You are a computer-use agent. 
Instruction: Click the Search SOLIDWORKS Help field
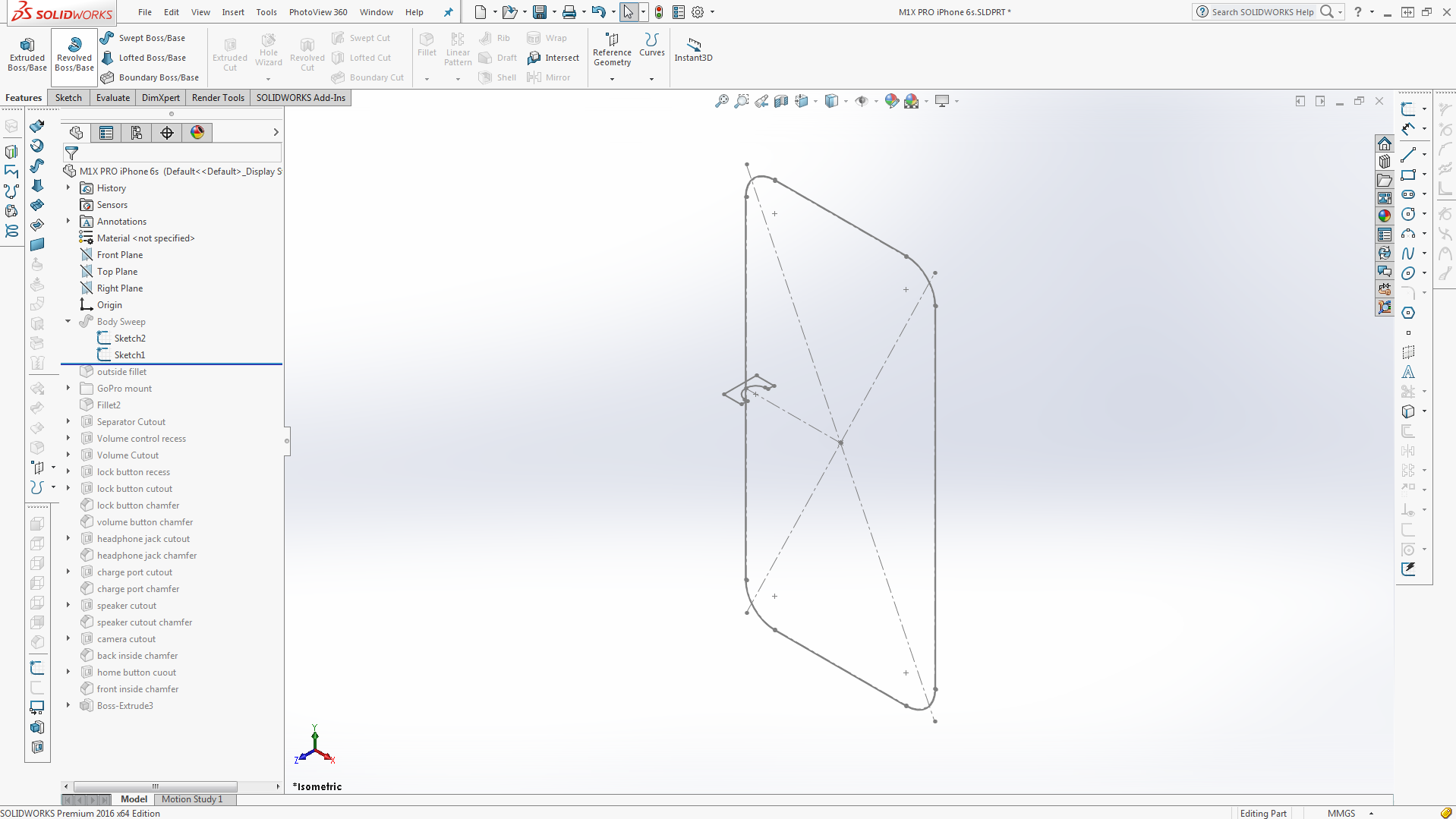tap(1262, 12)
